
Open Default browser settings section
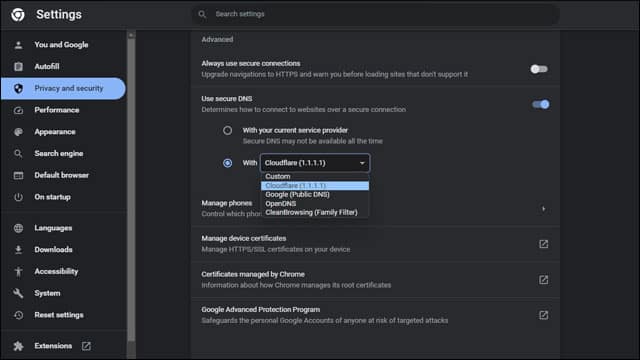63,176
